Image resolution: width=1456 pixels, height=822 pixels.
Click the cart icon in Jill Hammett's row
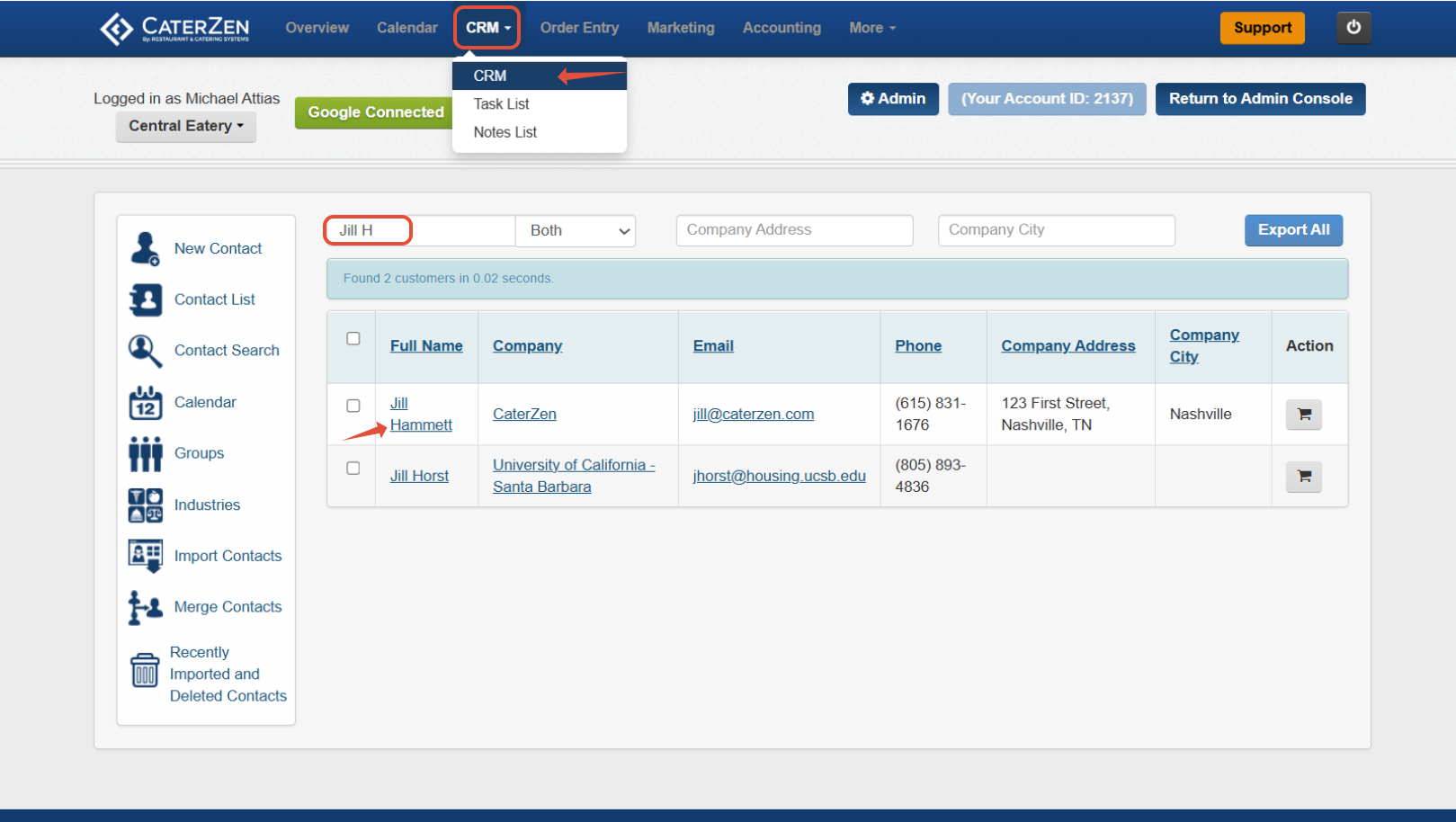click(x=1304, y=415)
